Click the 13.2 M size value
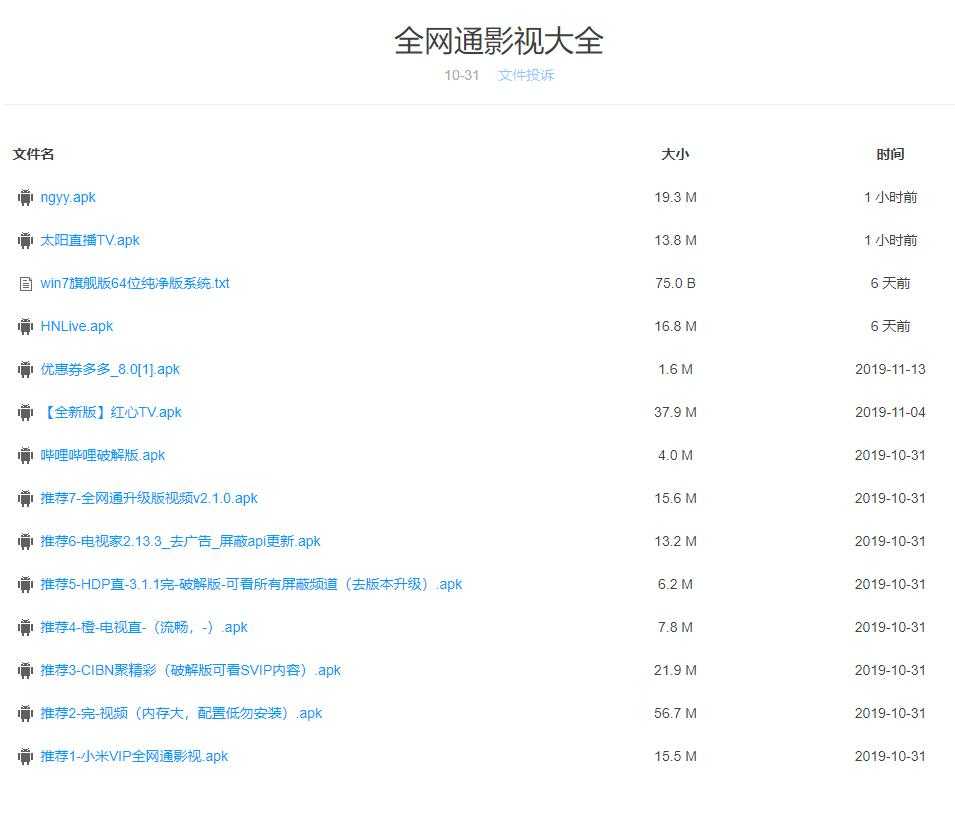 675,541
